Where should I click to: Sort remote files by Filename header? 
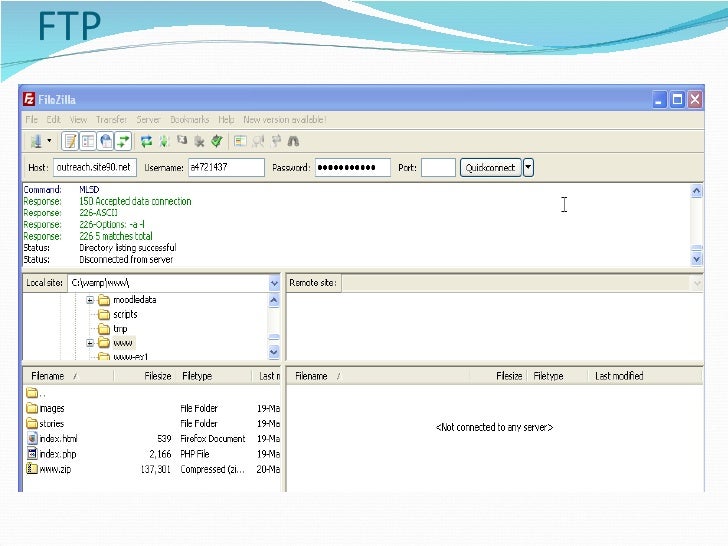(378, 376)
